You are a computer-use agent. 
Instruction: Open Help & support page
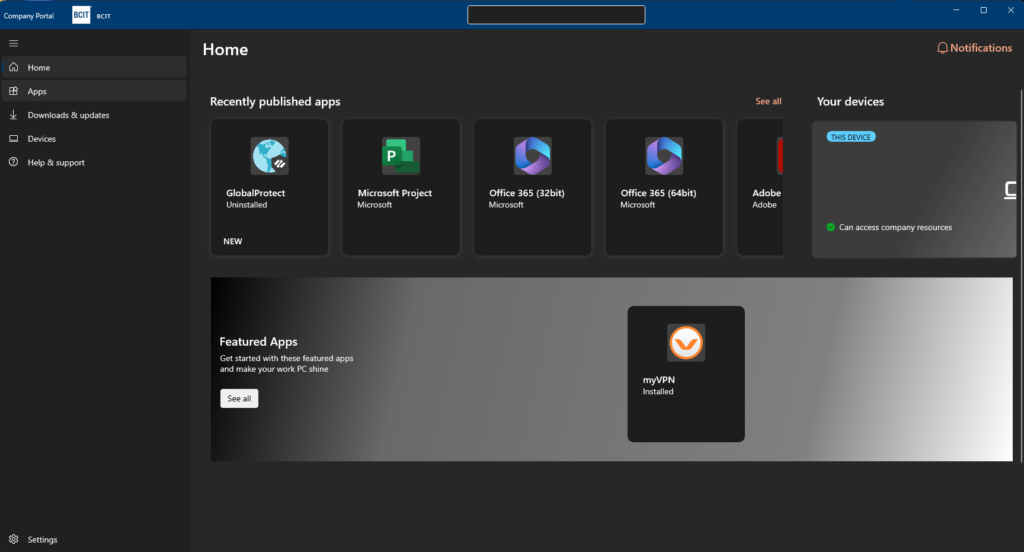click(94, 162)
